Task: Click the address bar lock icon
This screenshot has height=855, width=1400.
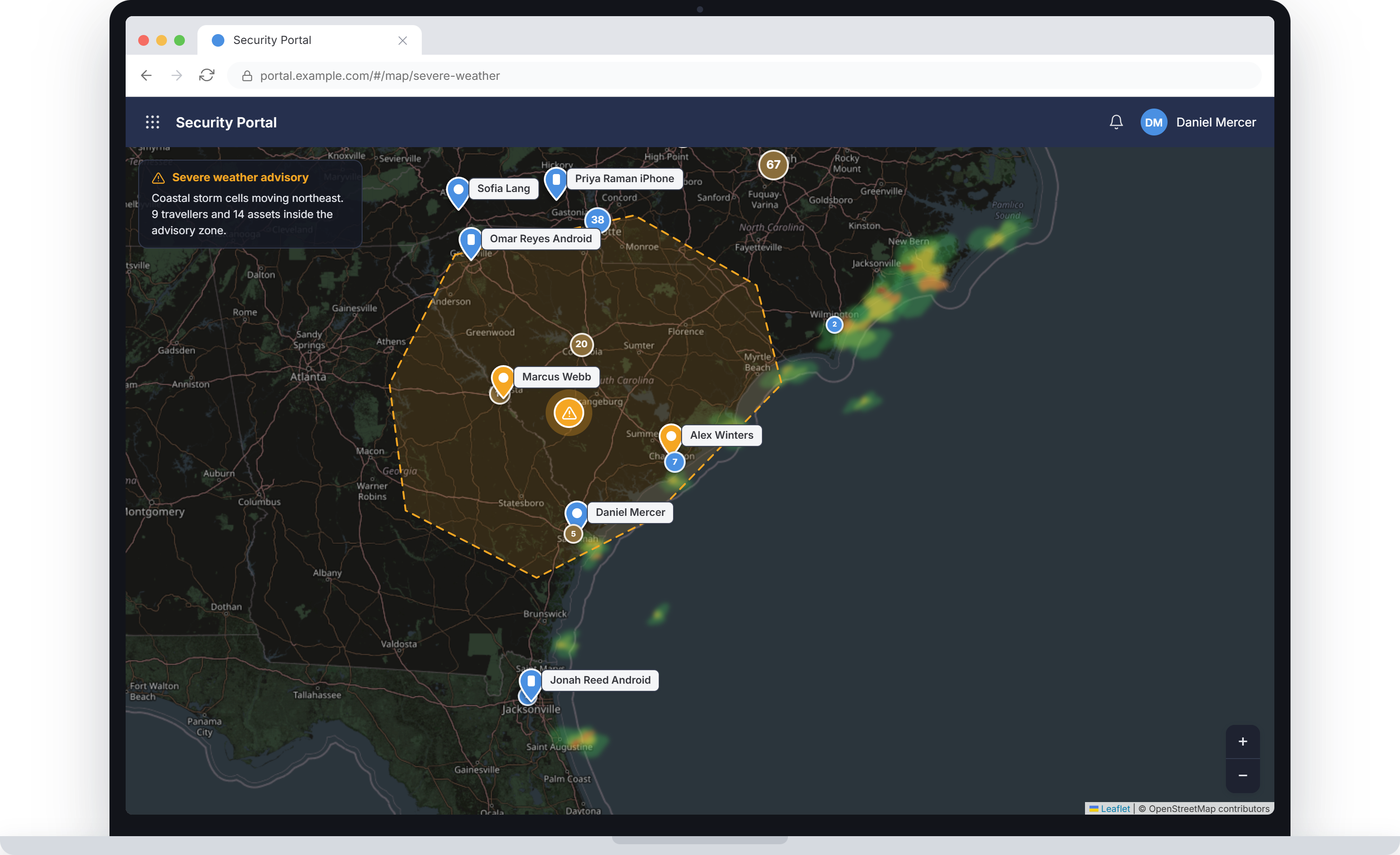Action: pos(247,75)
